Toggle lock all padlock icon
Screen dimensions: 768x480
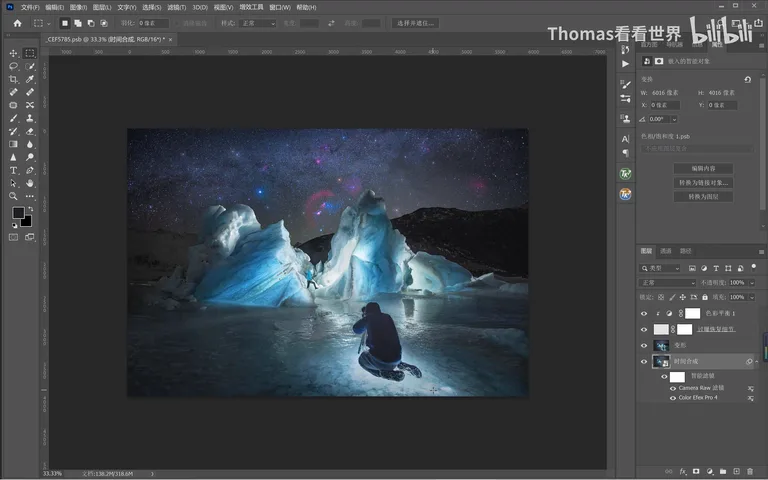pos(705,297)
